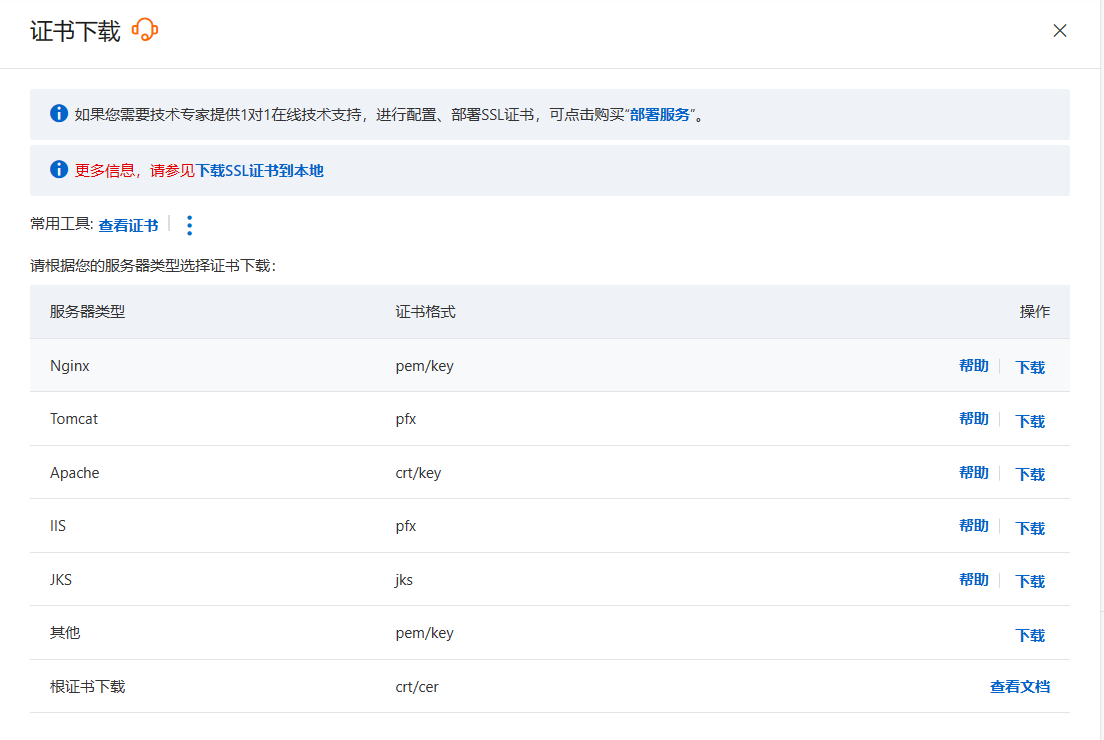
Task: Click the 部署服务 purchase link
Action: click(x=660, y=114)
